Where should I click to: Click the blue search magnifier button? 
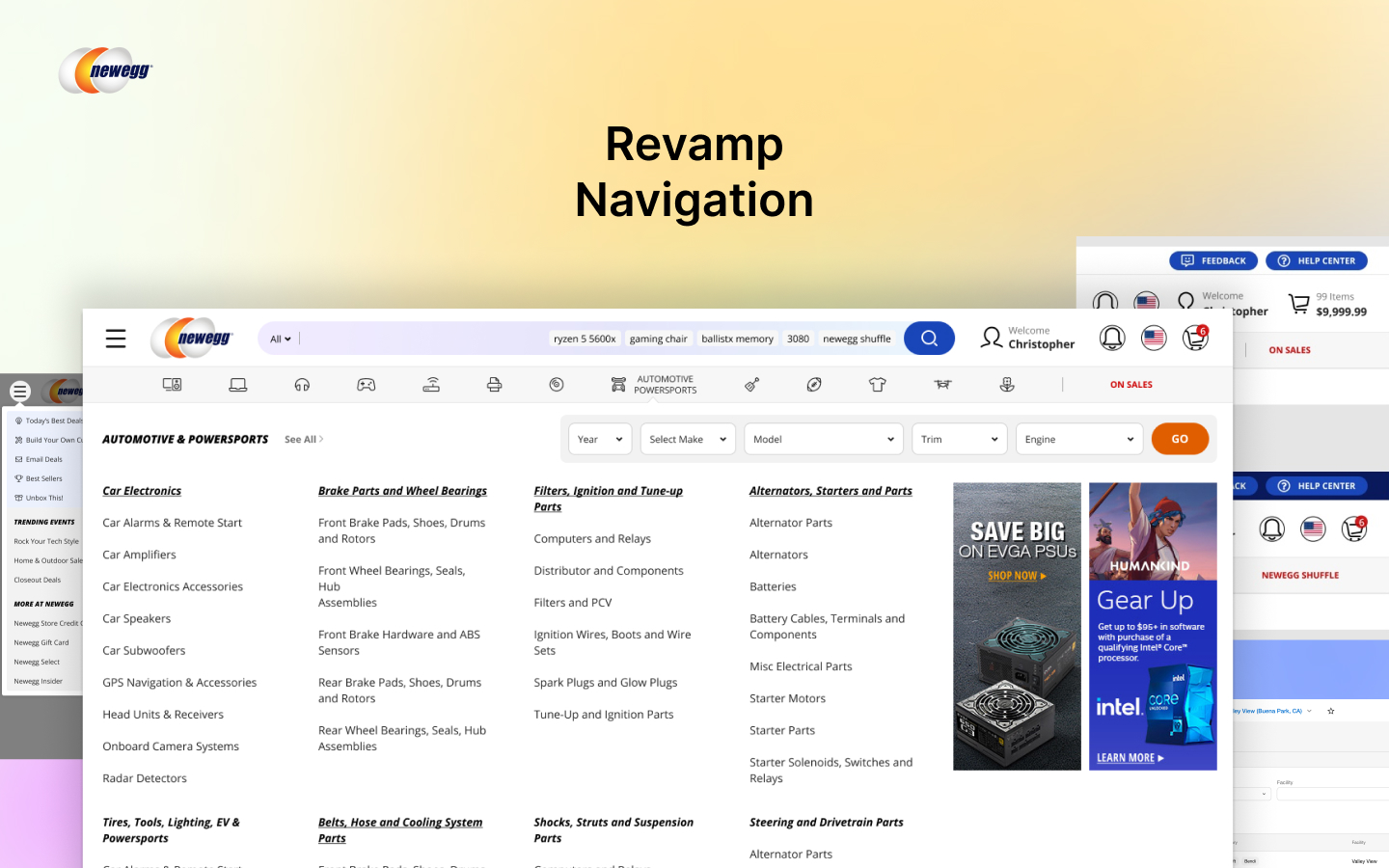click(929, 339)
